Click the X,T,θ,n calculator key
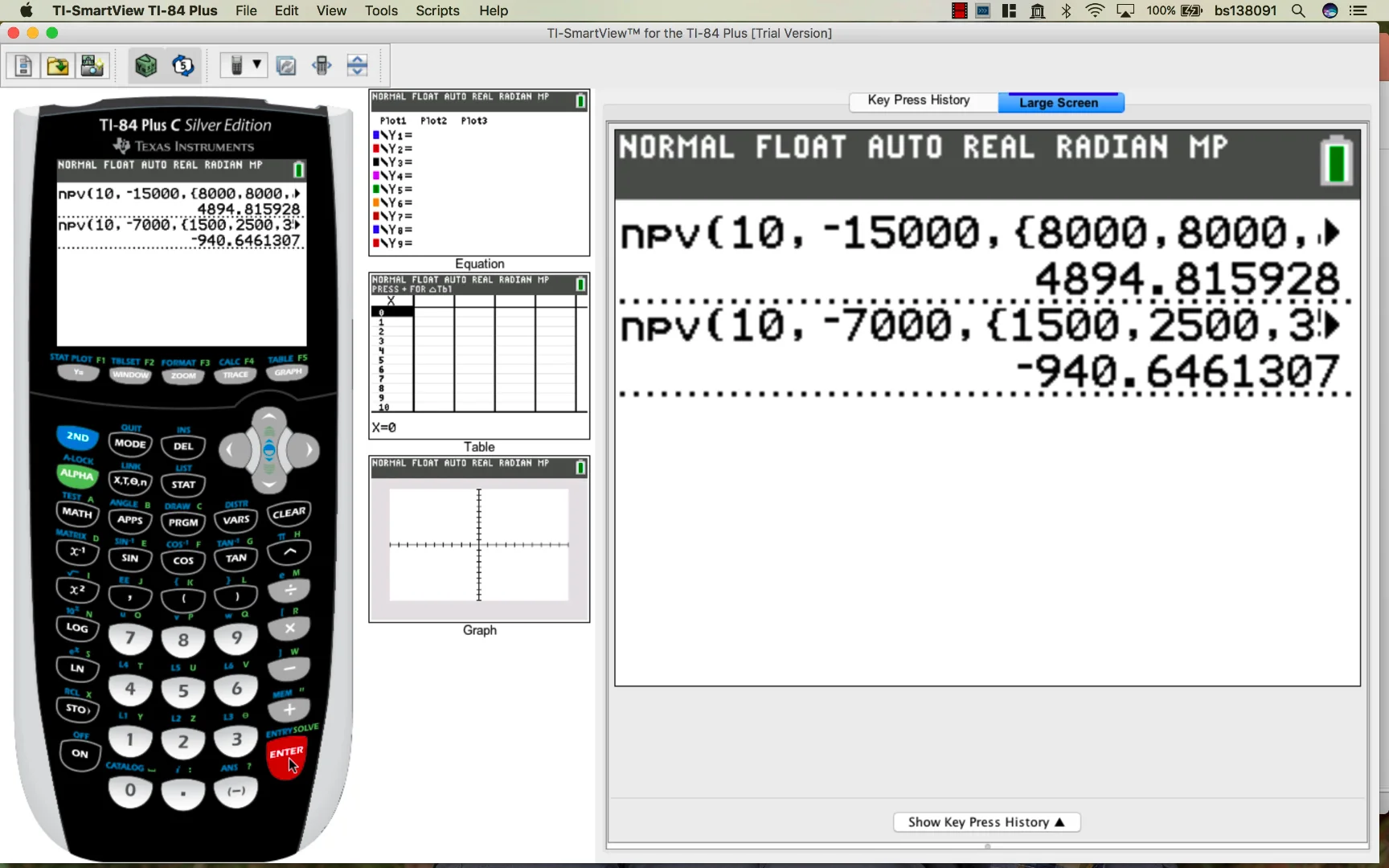This screenshot has height=868, width=1389. click(x=130, y=481)
